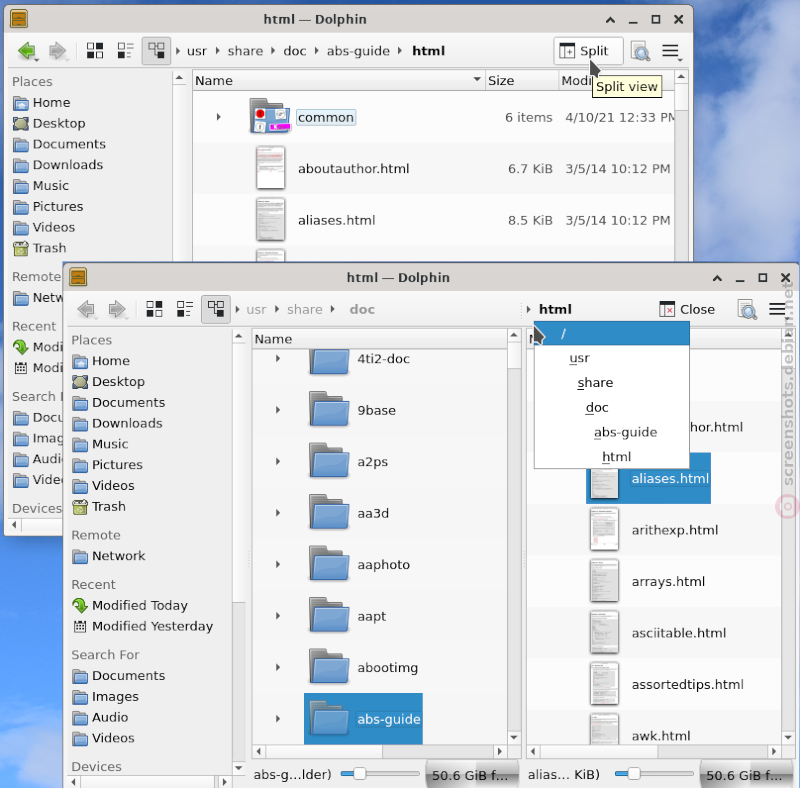
Task: Select the aboutauthor.html file icon
Action: pyautogui.click(x=270, y=168)
